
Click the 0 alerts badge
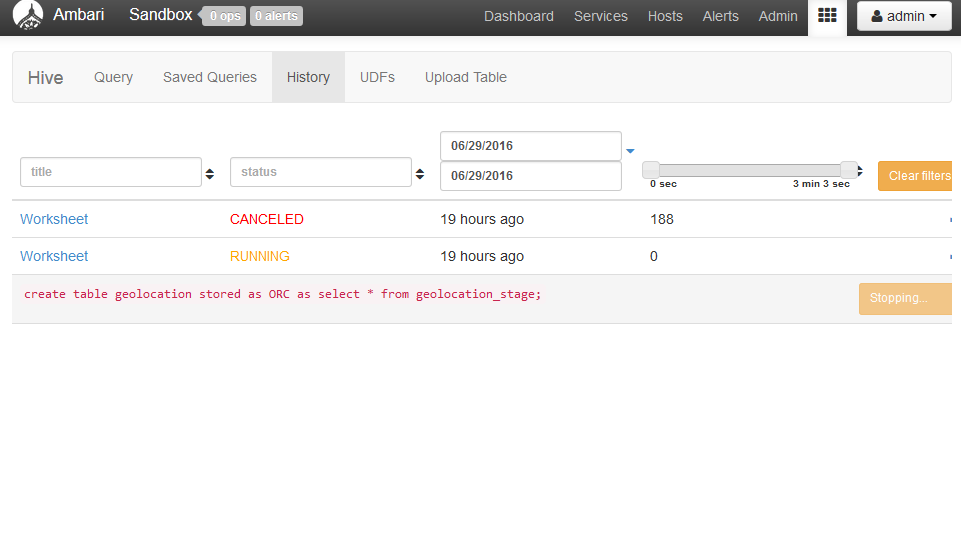click(276, 16)
